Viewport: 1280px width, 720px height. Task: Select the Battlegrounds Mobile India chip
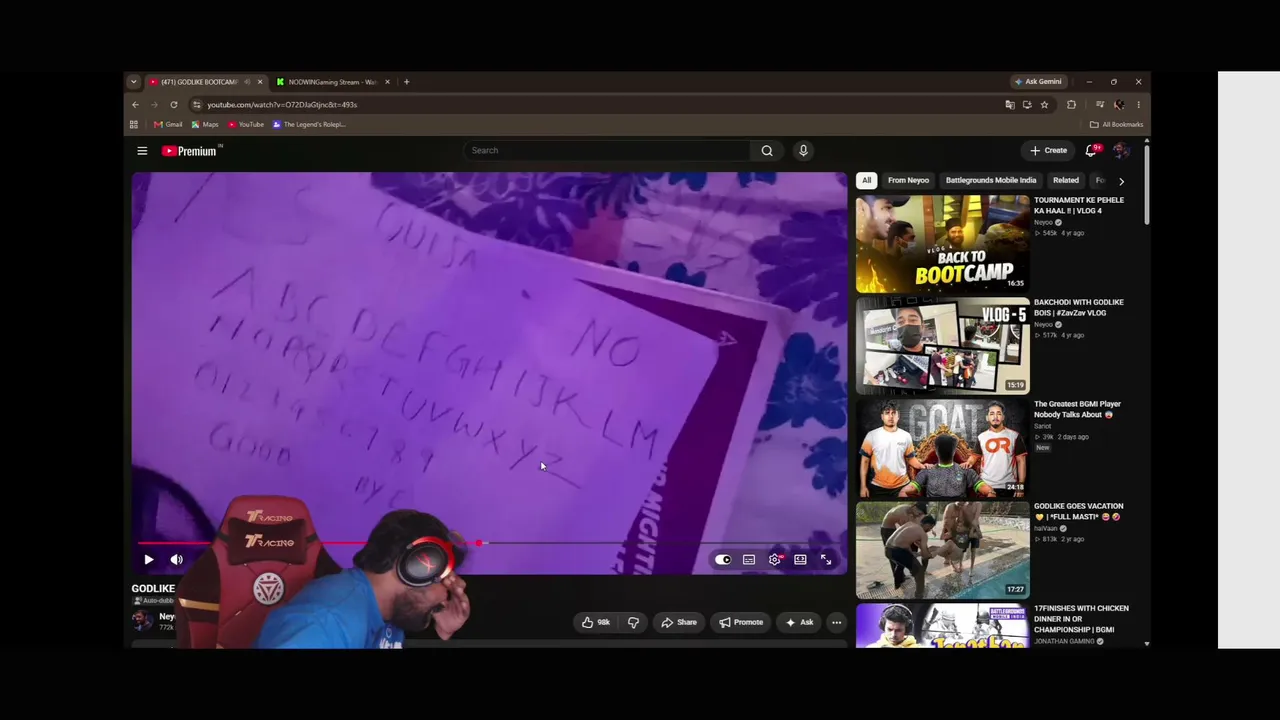pos(991,180)
